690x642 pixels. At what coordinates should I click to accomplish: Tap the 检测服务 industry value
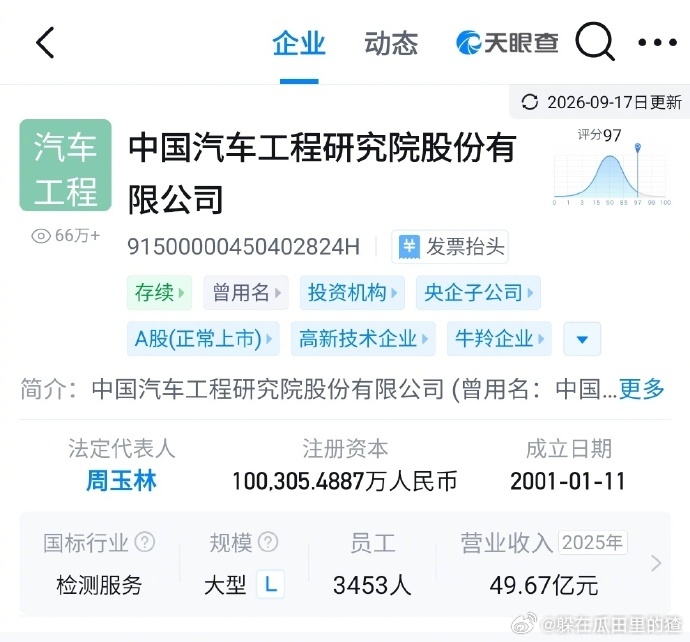click(x=99, y=585)
